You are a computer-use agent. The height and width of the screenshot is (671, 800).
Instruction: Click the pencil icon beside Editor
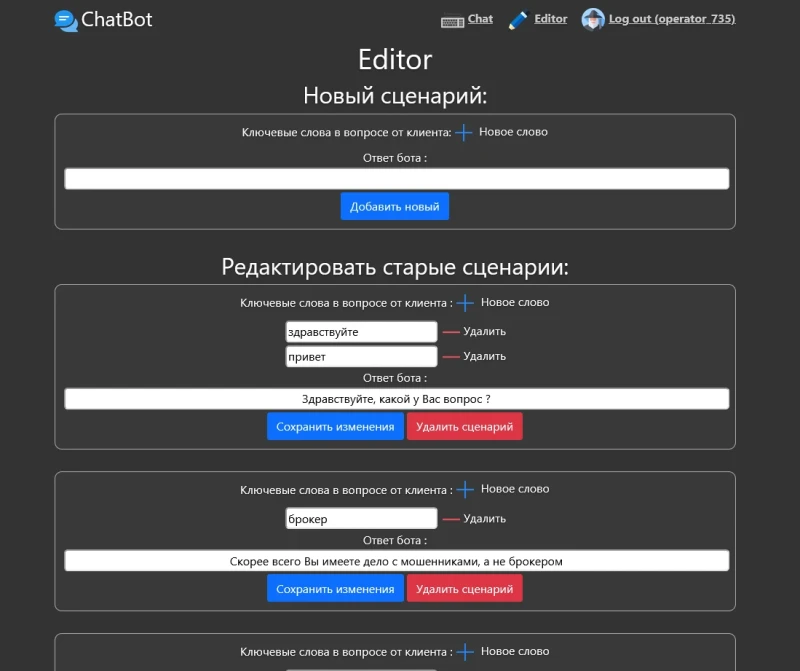(518, 20)
